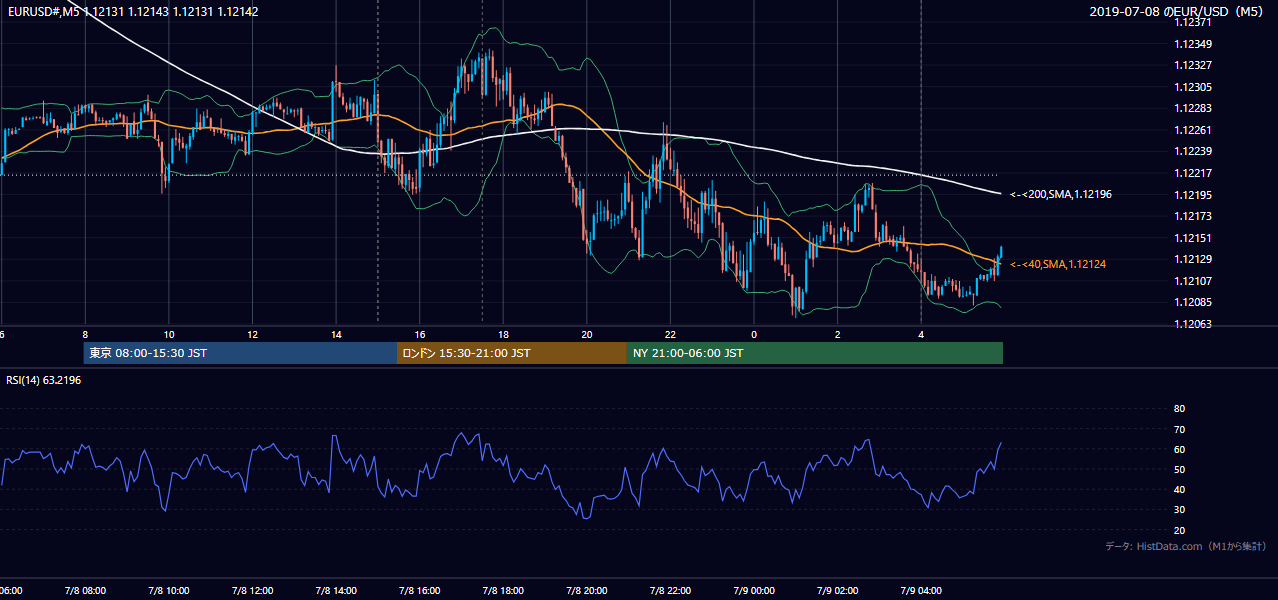
Task: Click price axis label 1.12261
Action: pos(1194,130)
